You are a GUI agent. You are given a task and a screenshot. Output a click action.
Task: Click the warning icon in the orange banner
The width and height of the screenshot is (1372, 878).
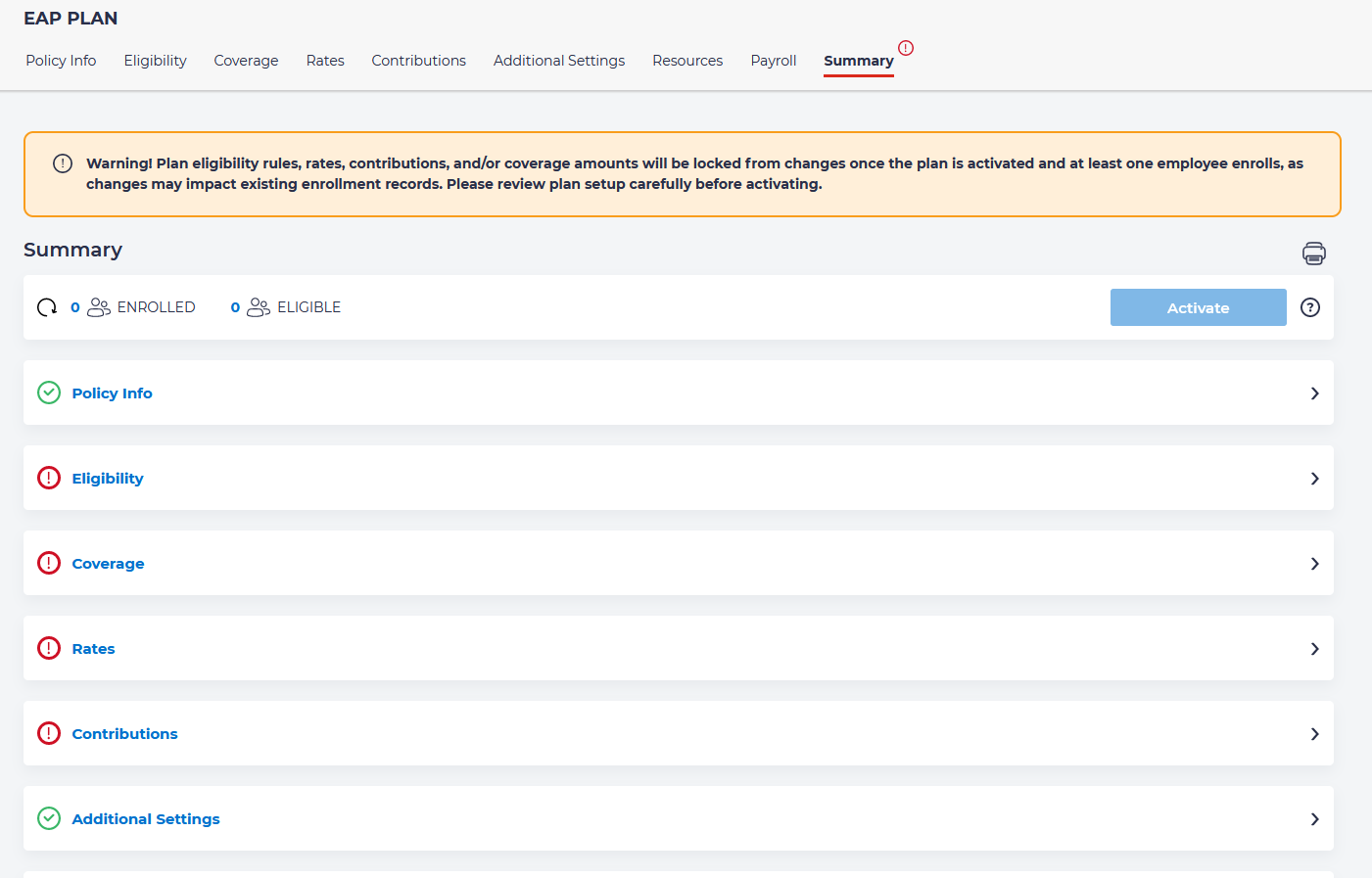(63, 163)
